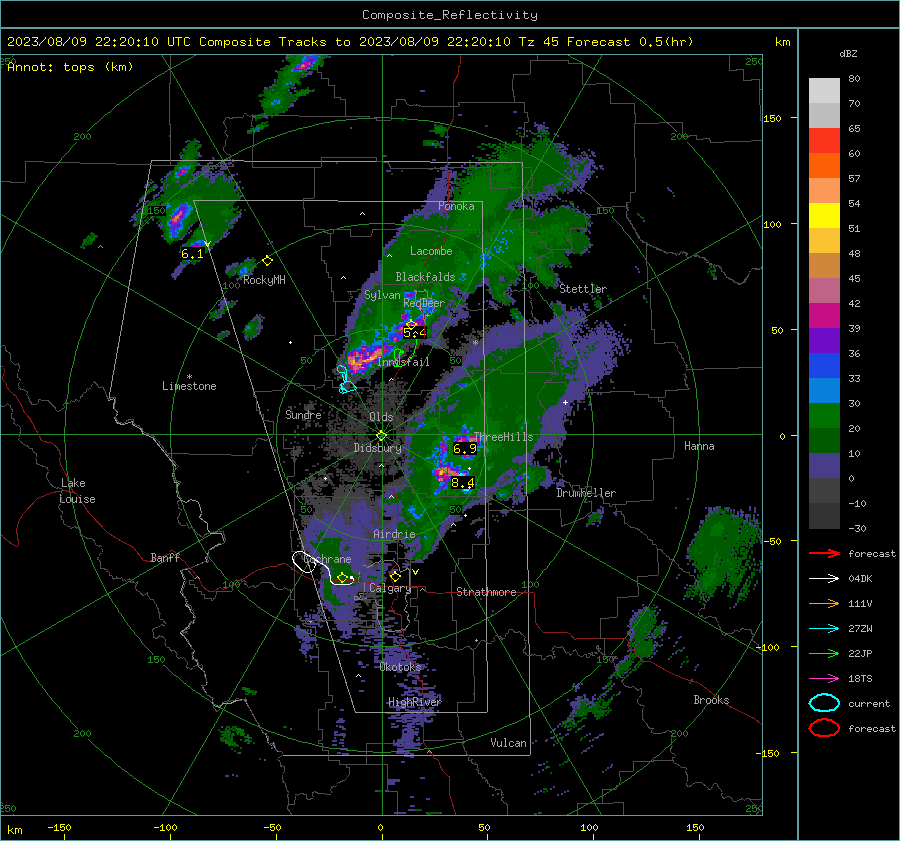900x841 pixels.
Task: Click the Vulcan city label
Action: point(508,743)
